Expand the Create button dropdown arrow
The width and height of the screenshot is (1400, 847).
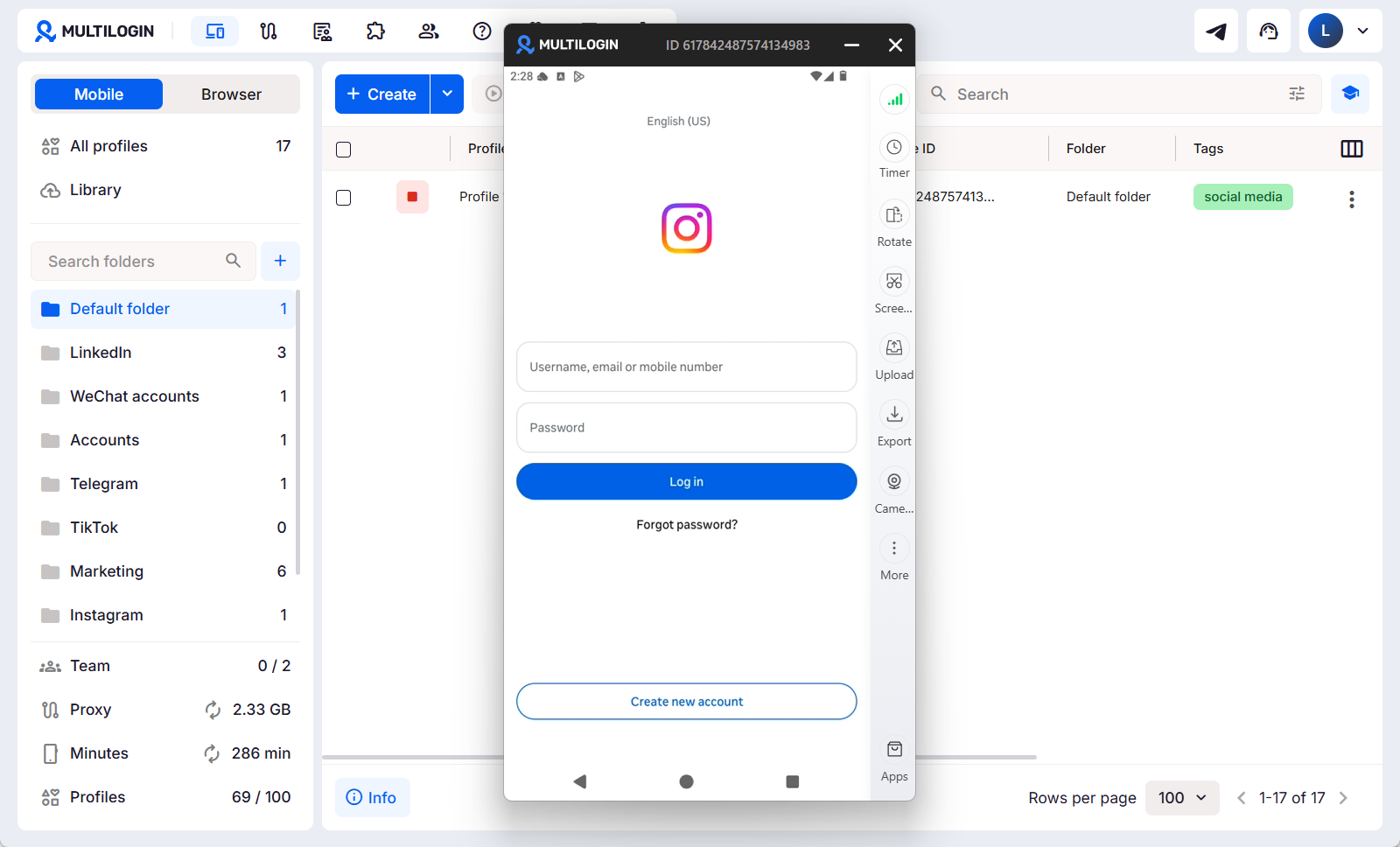(x=447, y=94)
